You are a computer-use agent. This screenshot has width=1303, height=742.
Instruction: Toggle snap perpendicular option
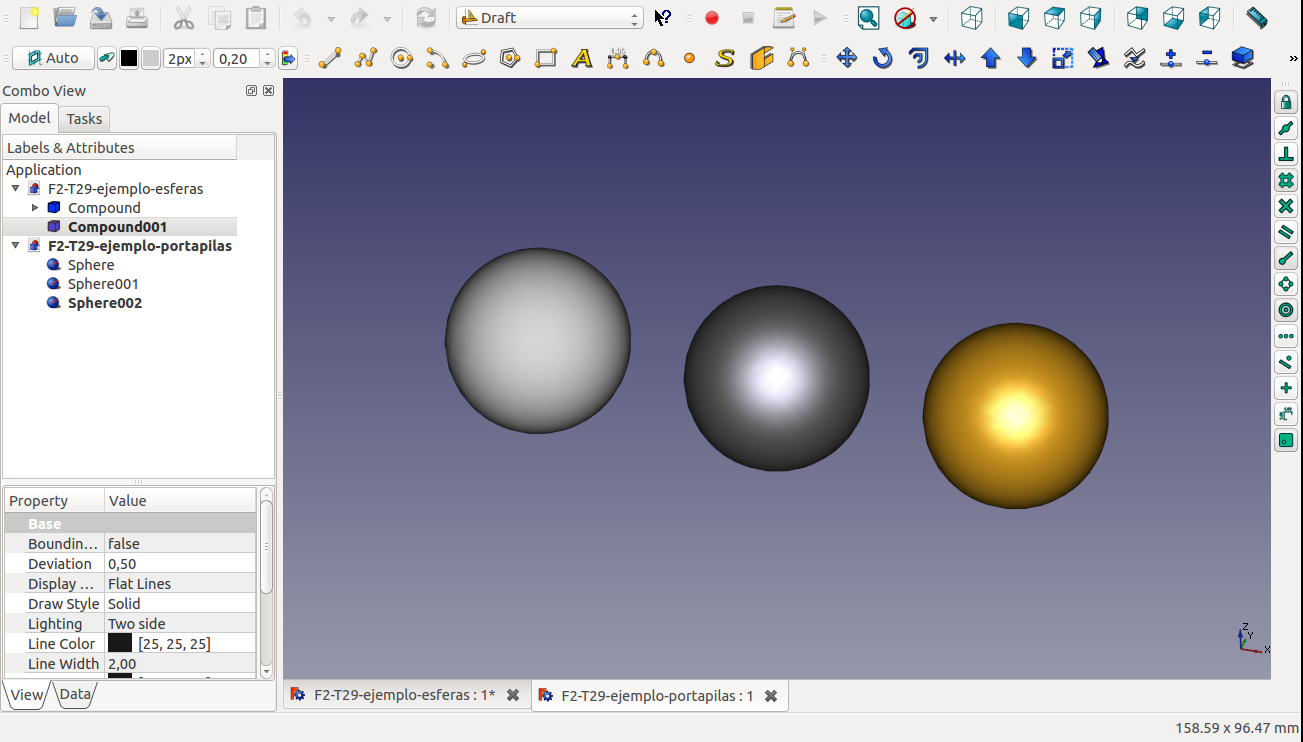point(1286,154)
